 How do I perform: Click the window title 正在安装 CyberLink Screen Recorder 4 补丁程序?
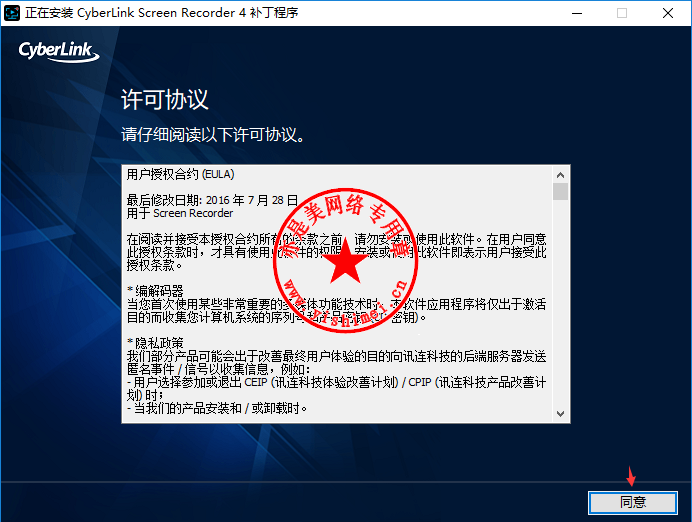point(162,13)
